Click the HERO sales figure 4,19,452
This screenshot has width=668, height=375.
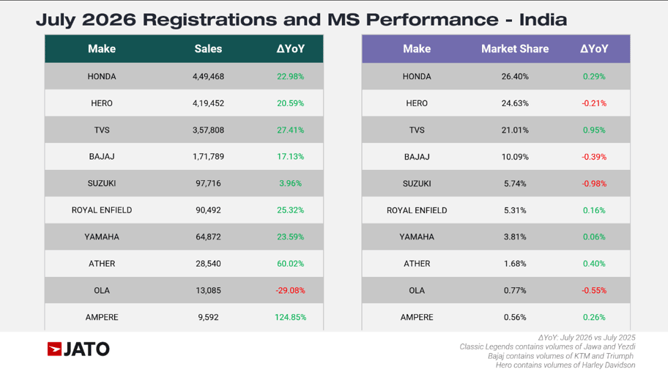pos(208,103)
